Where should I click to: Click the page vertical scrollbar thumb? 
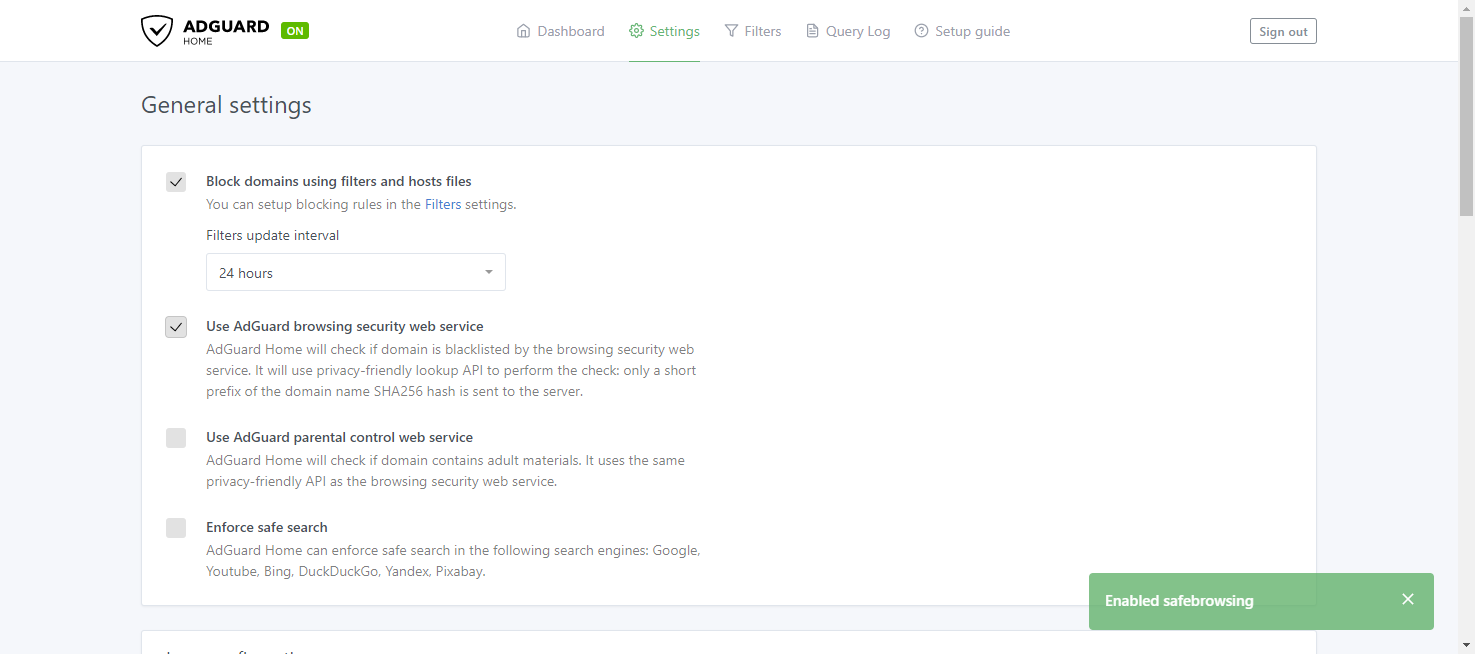tap(1466, 116)
